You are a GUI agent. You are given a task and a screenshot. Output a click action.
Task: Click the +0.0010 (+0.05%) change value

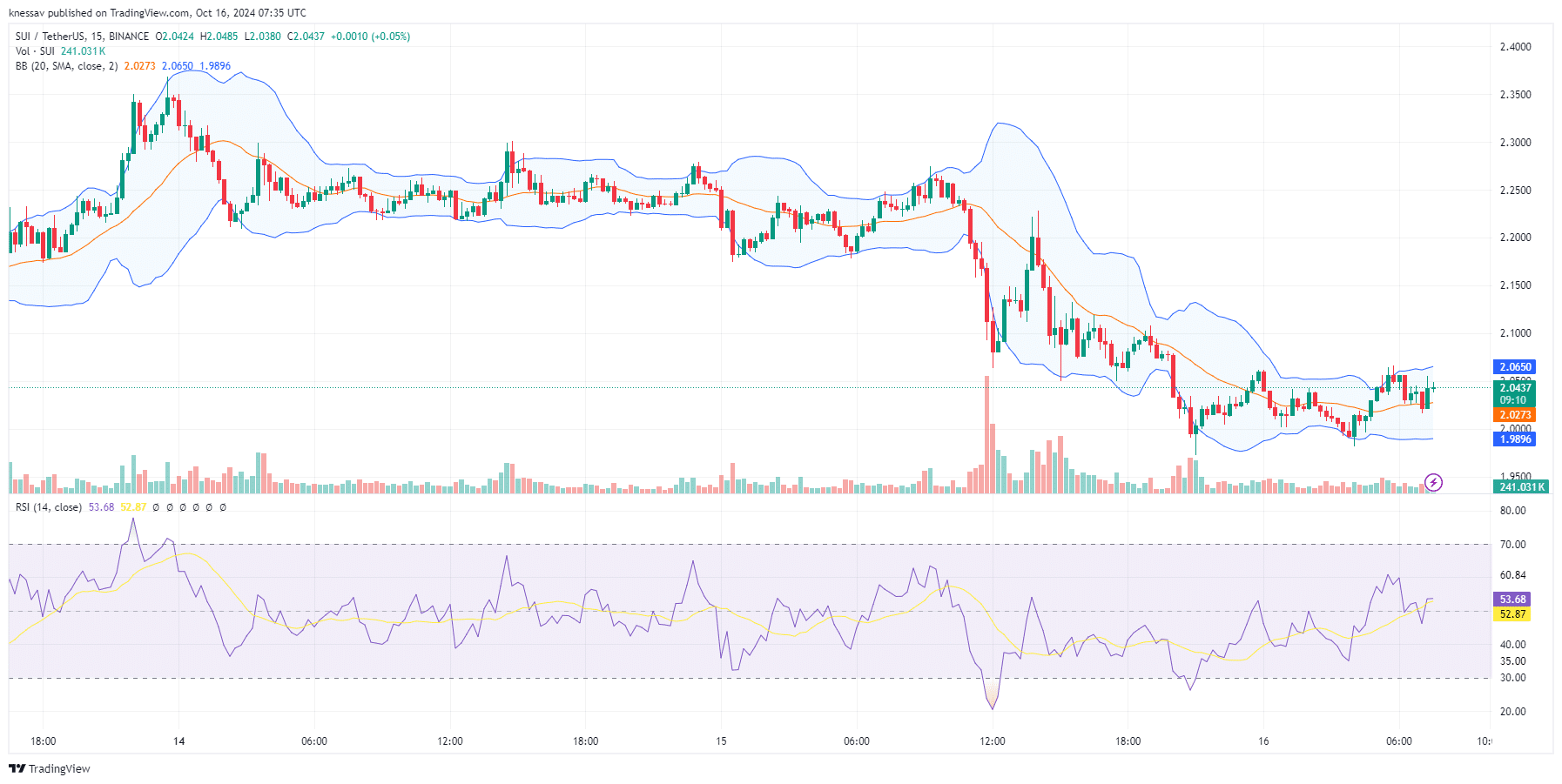[370, 37]
